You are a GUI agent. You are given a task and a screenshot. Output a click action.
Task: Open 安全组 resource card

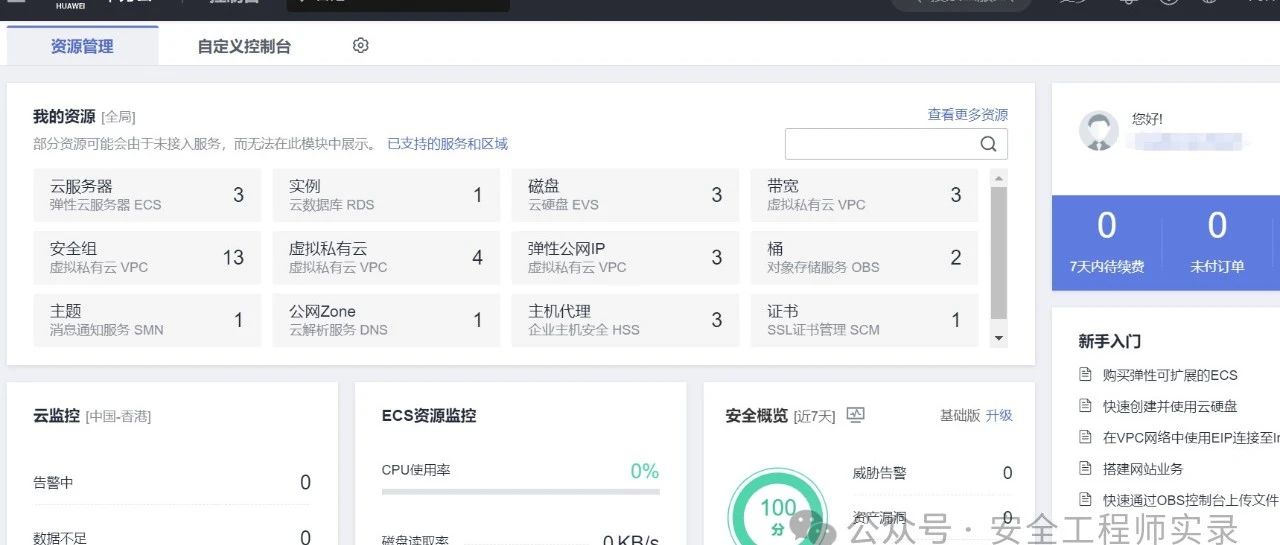147,258
